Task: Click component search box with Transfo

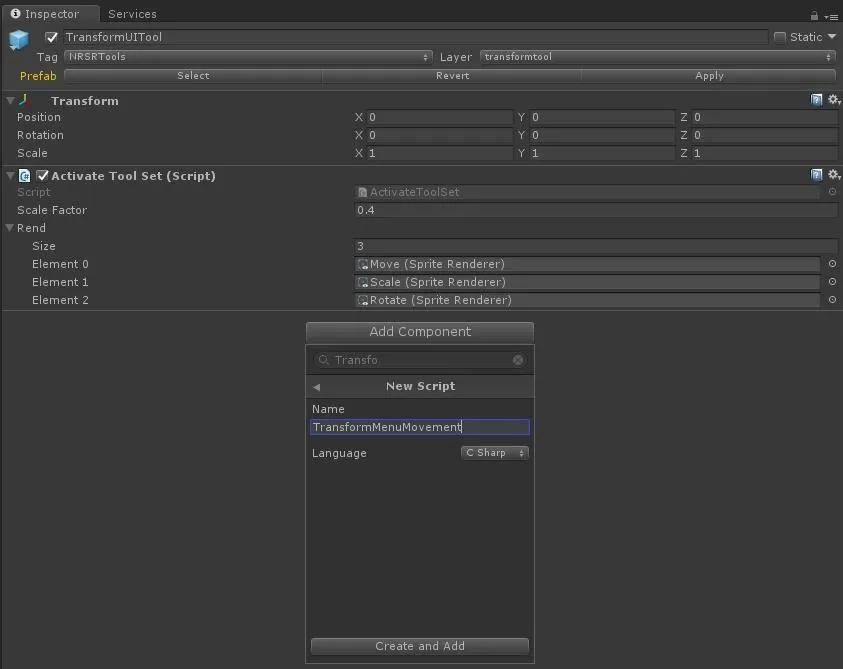Action: tap(420, 360)
